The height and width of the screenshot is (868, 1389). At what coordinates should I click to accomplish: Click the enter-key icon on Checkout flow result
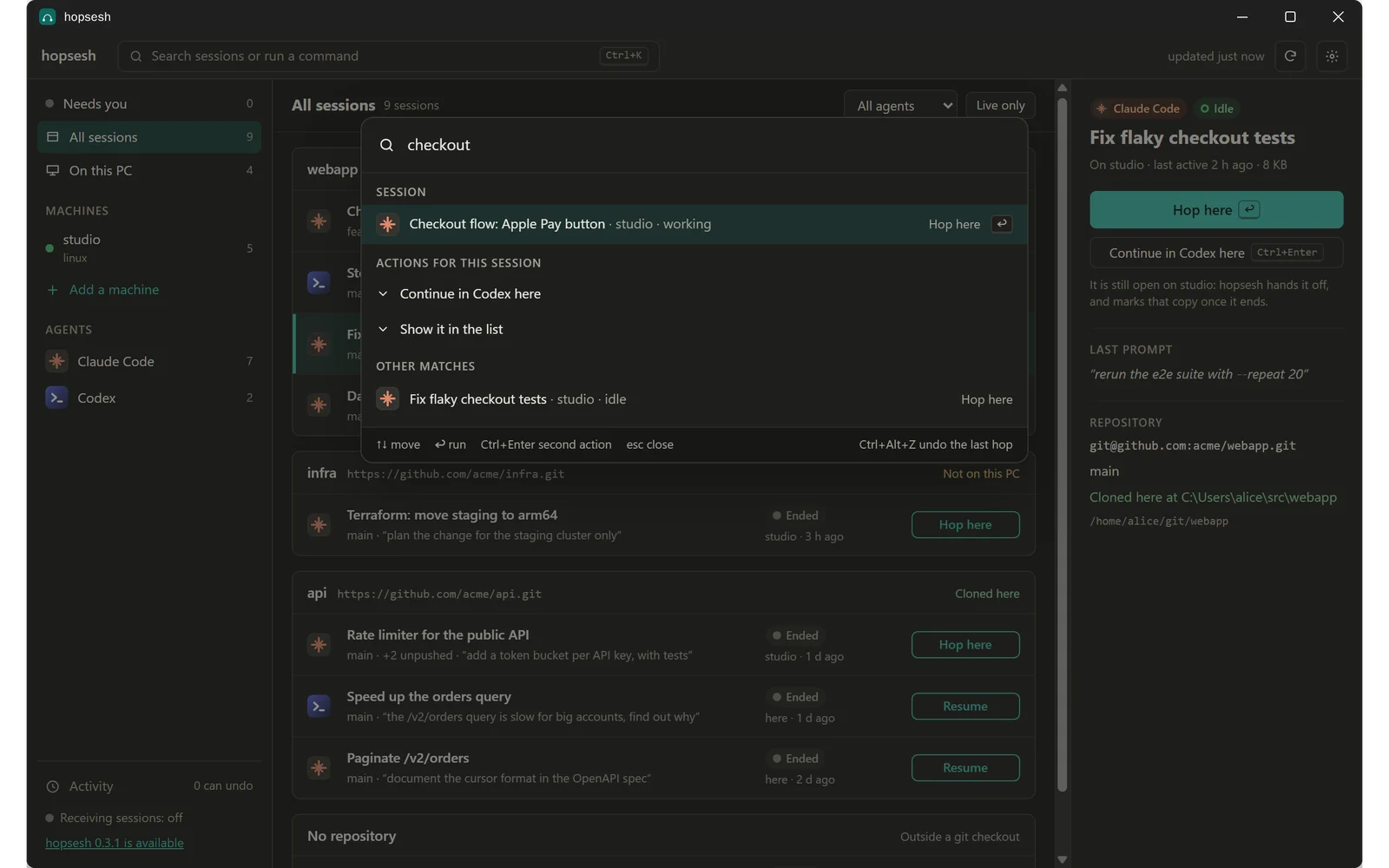pyautogui.click(x=1002, y=224)
